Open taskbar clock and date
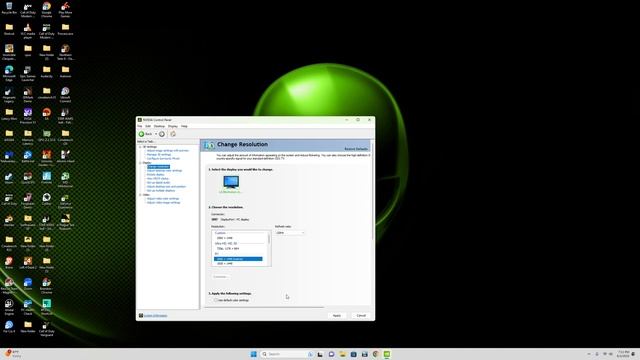The width and height of the screenshot is (640, 360). [x=623, y=354]
